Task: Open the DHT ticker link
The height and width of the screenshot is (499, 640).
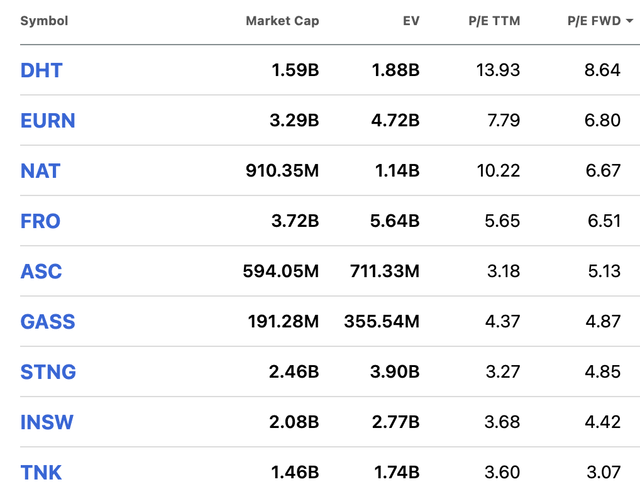Action: [x=41, y=71]
